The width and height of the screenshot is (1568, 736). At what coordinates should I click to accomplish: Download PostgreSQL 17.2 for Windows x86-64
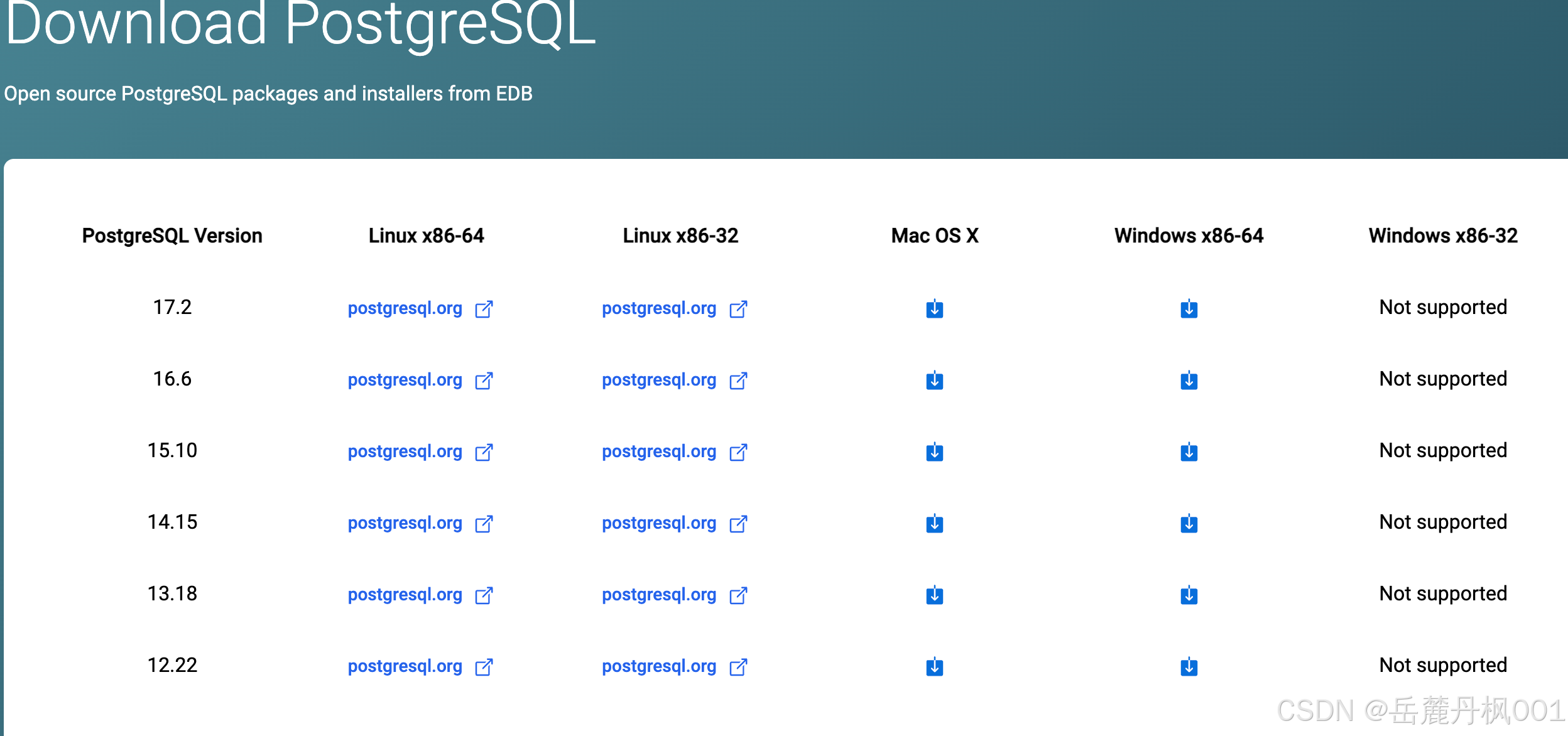pyautogui.click(x=1189, y=308)
